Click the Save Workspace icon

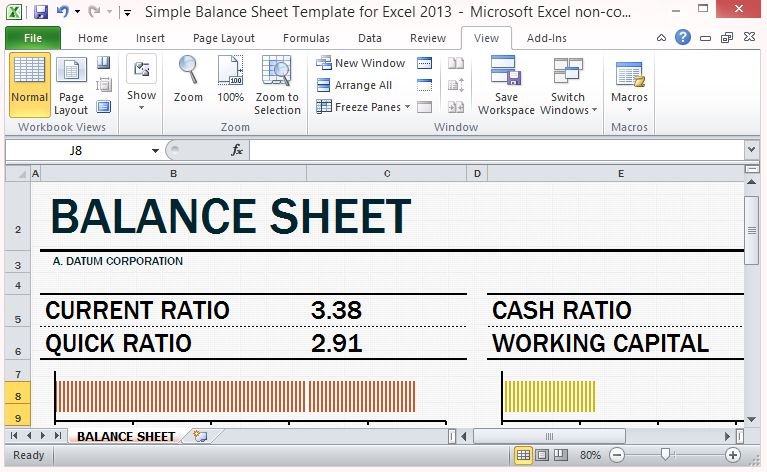tap(506, 85)
